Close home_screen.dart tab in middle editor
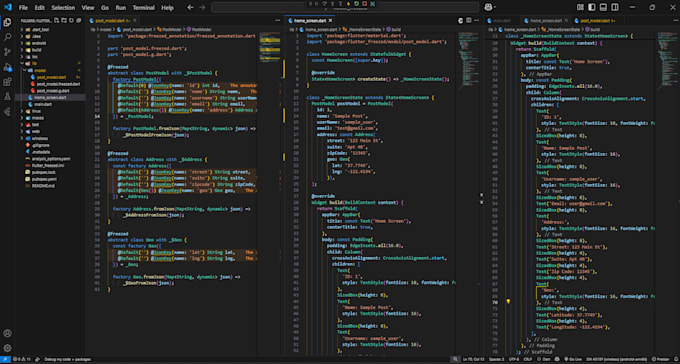The image size is (680, 364). click(x=330, y=20)
